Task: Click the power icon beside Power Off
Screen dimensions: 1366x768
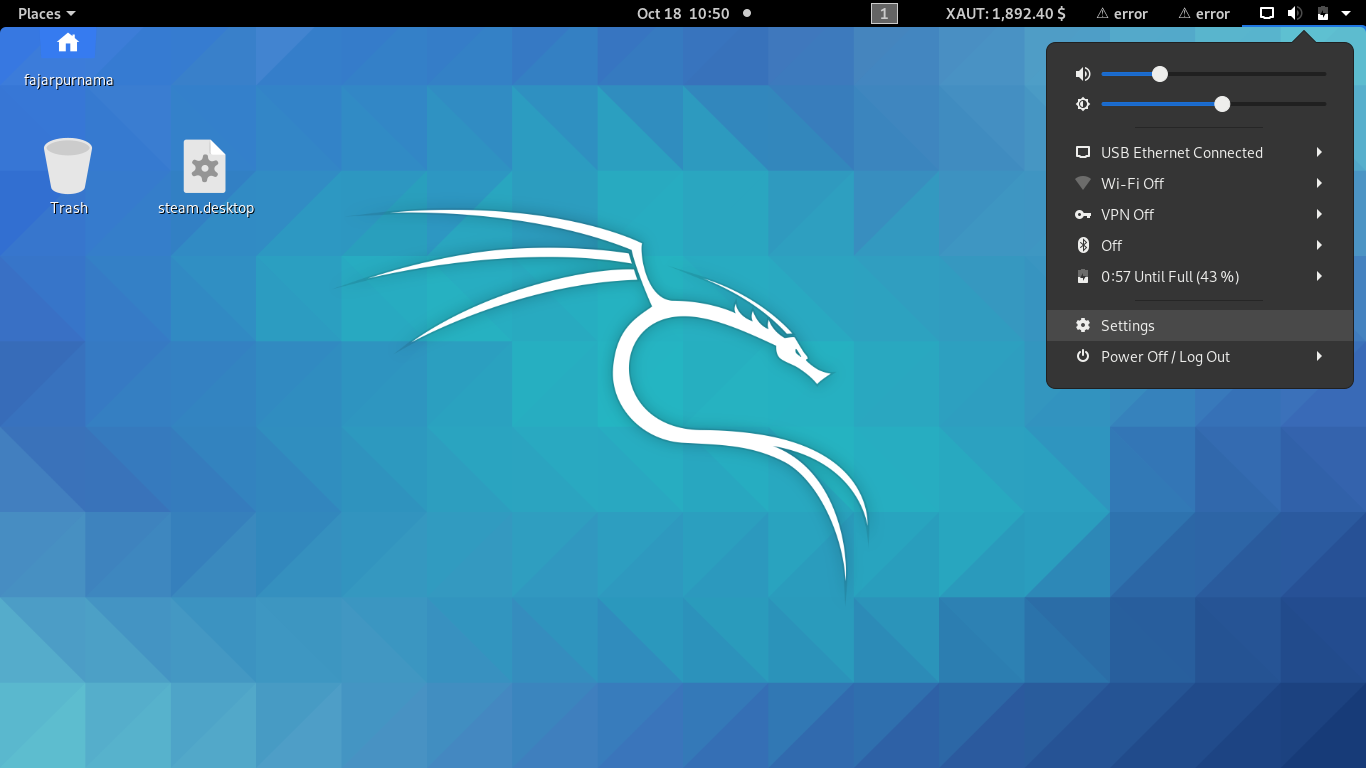Action: [1082, 356]
